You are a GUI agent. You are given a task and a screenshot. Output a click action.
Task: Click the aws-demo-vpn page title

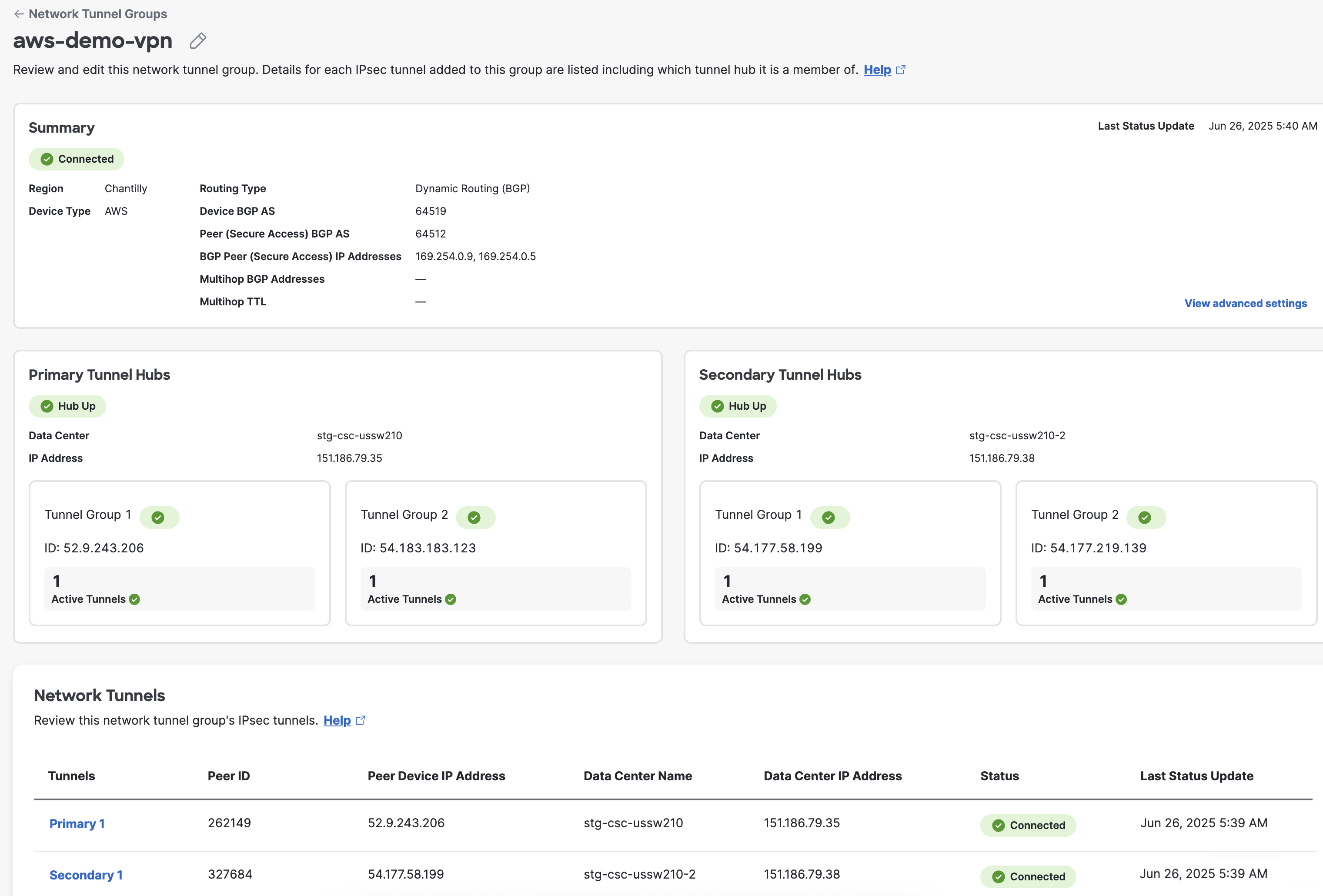click(93, 40)
